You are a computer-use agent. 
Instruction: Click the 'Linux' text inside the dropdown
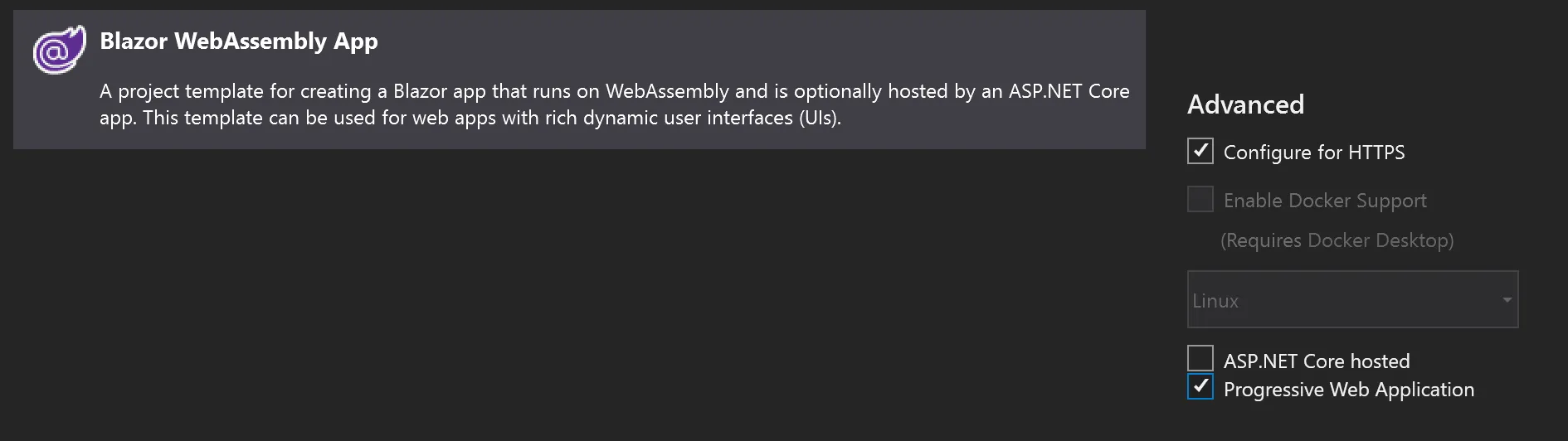[1215, 301]
